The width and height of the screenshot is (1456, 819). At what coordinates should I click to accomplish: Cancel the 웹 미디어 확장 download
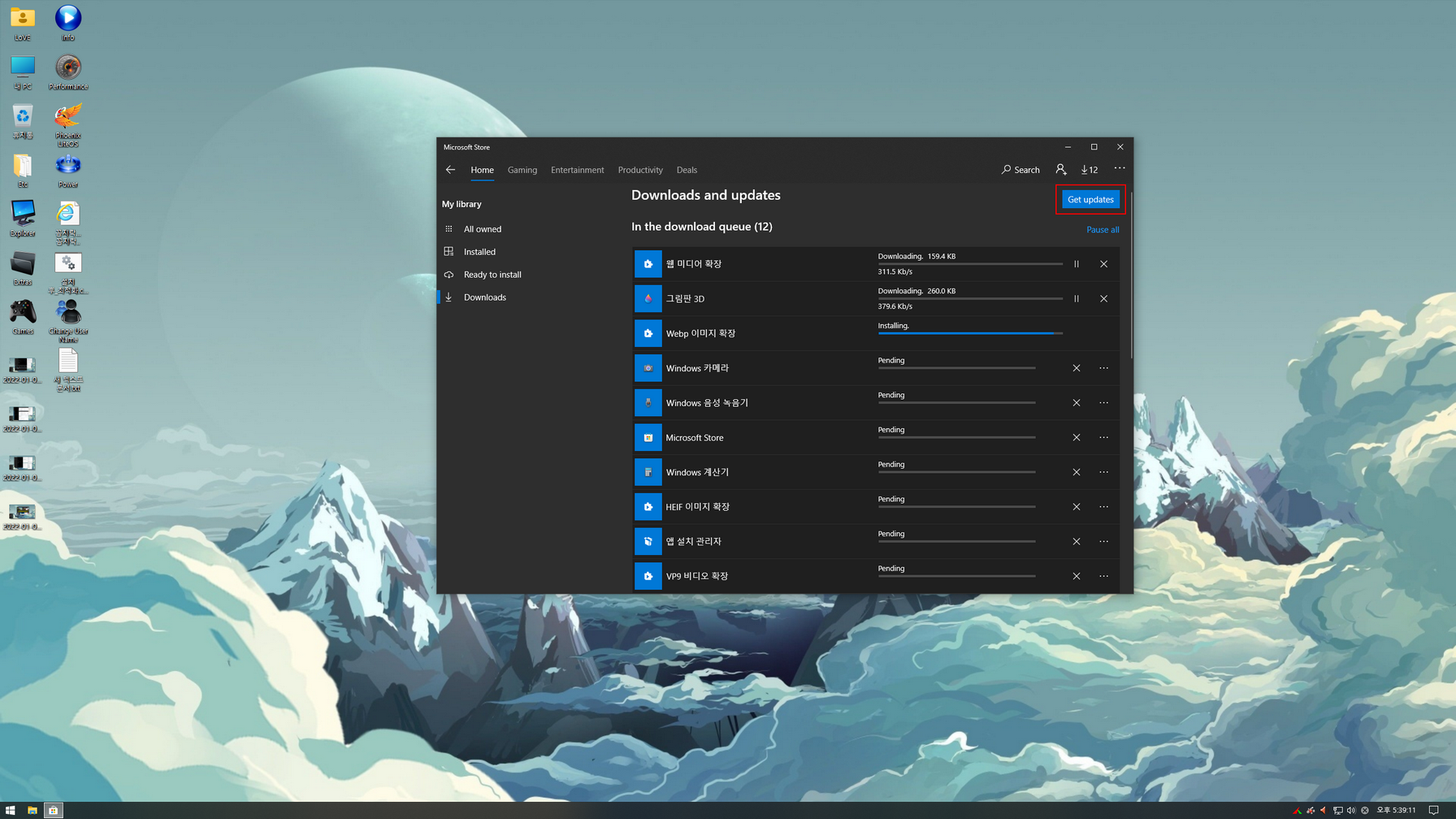pos(1103,264)
